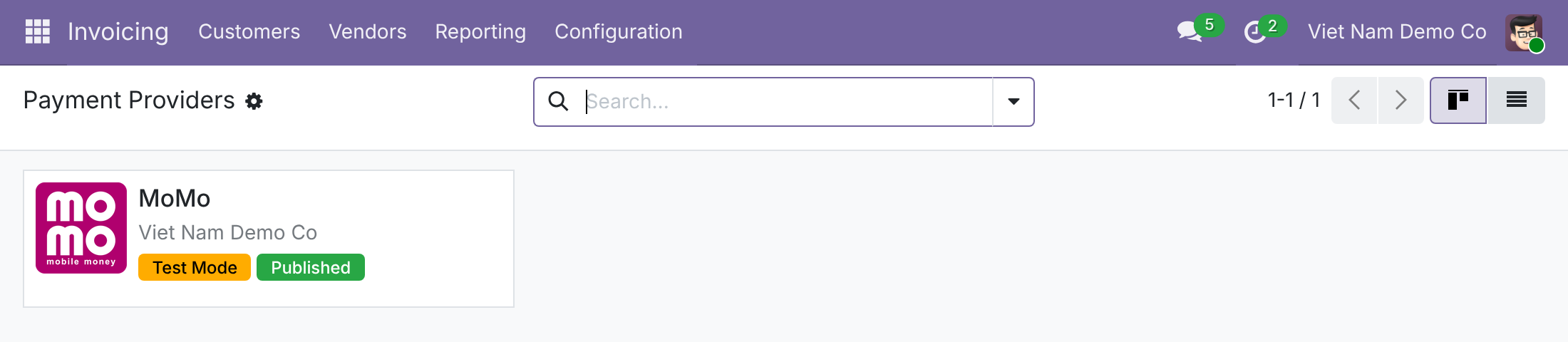The image size is (1568, 342).
Task: Click into the Search field
Action: (788, 102)
